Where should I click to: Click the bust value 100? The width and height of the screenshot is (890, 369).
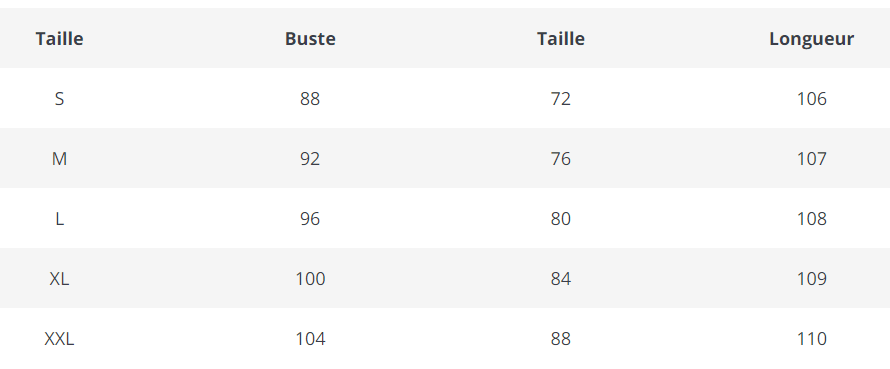coord(310,279)
